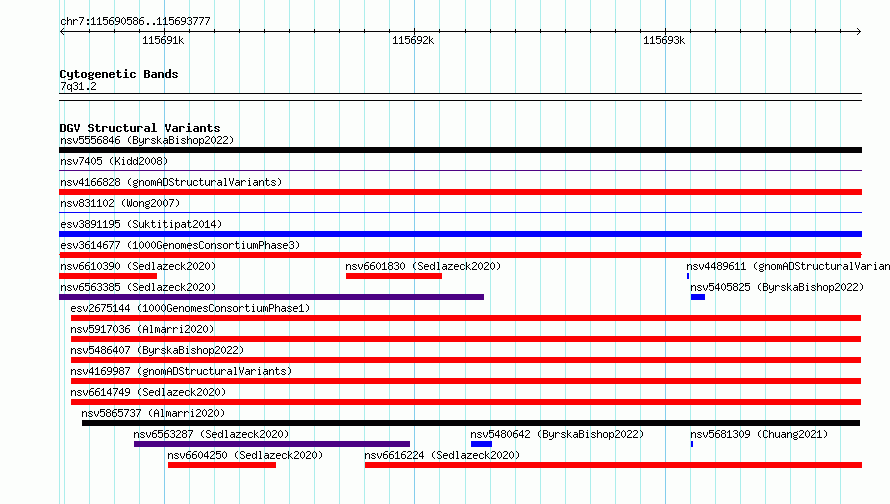Select the red nsv6614749 variant bar
890x504 pixels.
(466, 402)
